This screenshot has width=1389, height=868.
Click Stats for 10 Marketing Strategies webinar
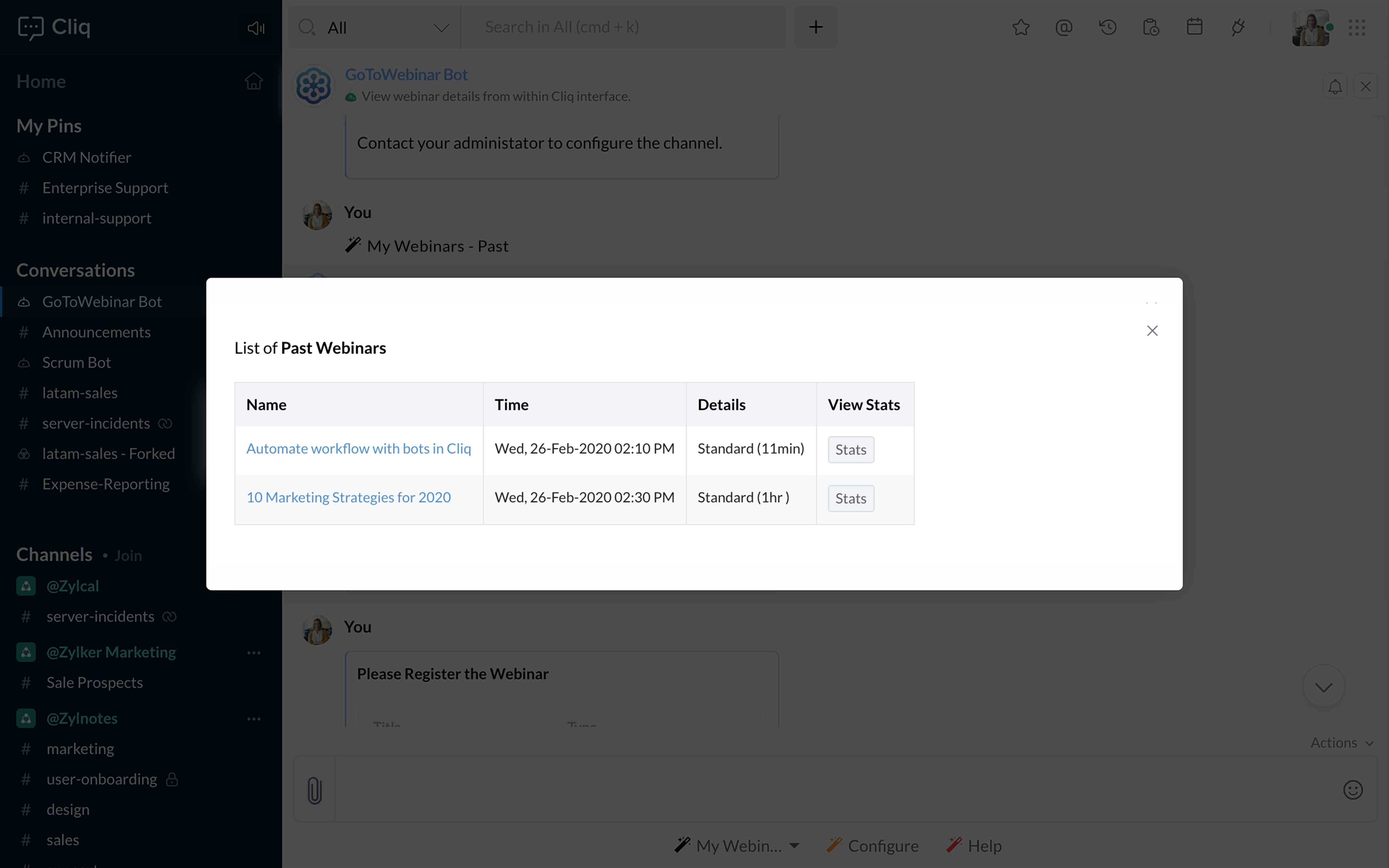(x=850, y=498)
